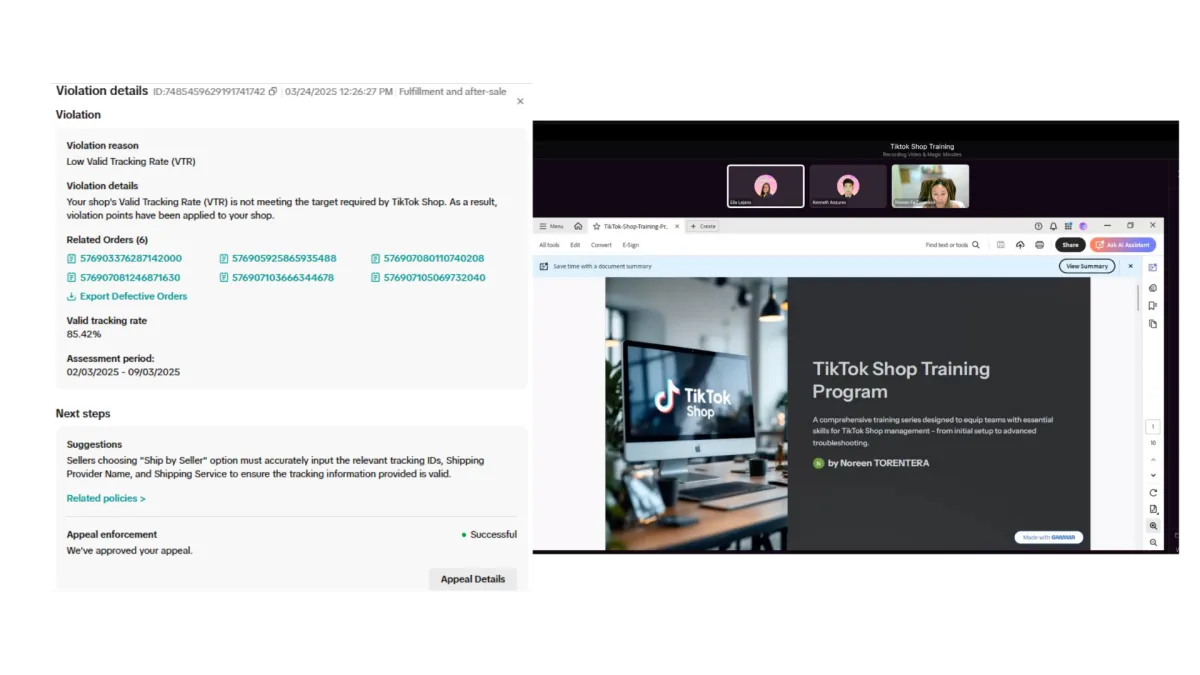Image resolution: width=1200 pixels, height=675 pixels.
Task: Open the Acrobat Menu hamburger
Action: tap(551, 226)
